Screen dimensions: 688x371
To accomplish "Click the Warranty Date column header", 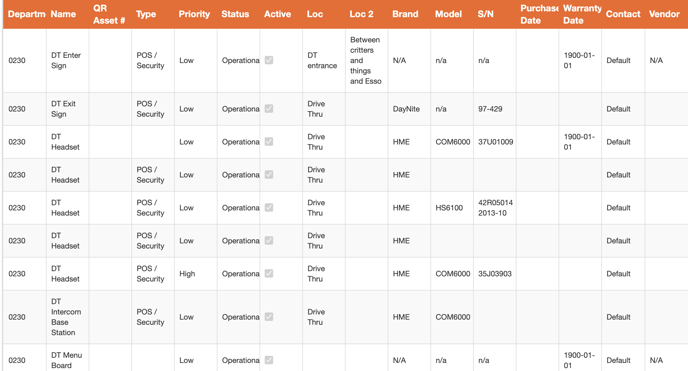I will click(582, 14).
